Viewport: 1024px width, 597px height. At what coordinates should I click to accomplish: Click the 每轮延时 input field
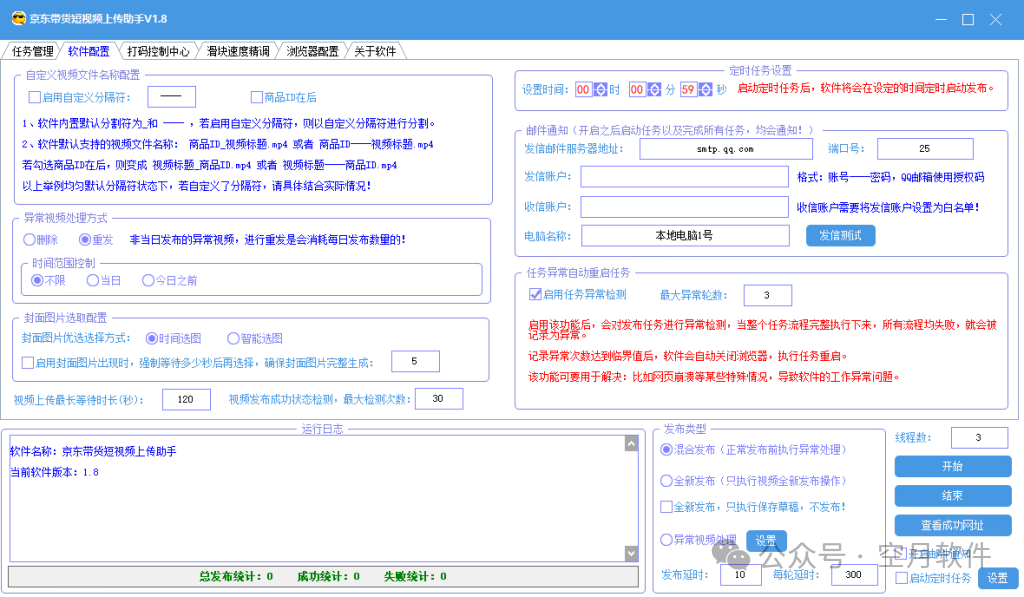[854, 575]
